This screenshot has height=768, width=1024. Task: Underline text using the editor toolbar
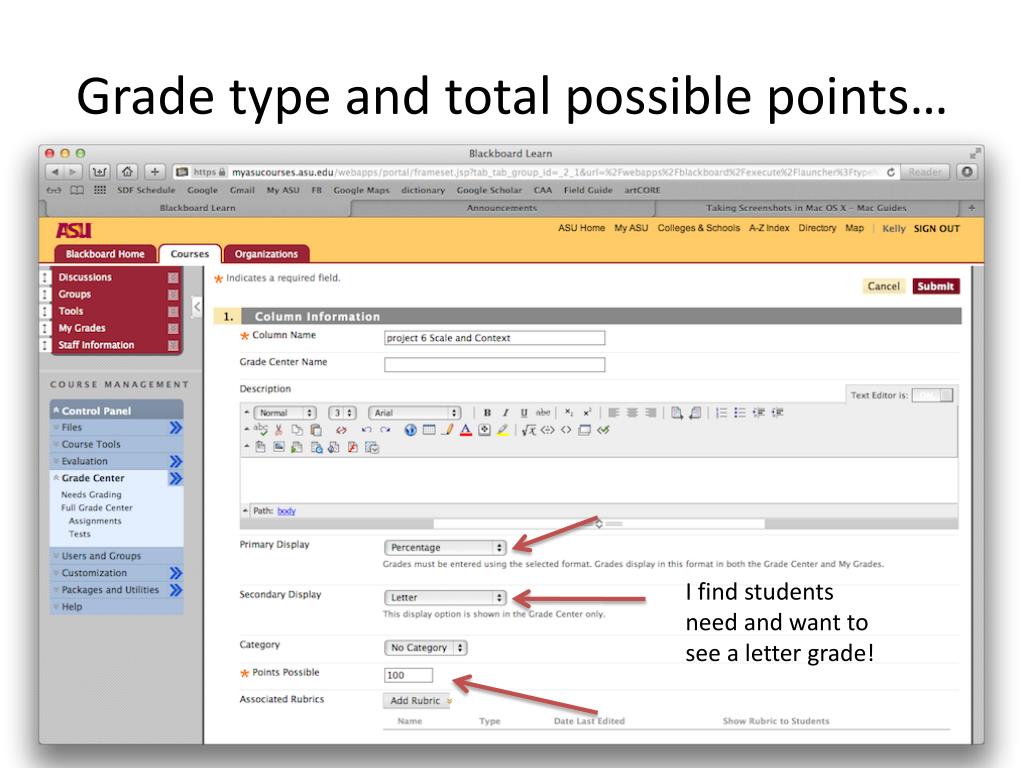tap(524, 413)
